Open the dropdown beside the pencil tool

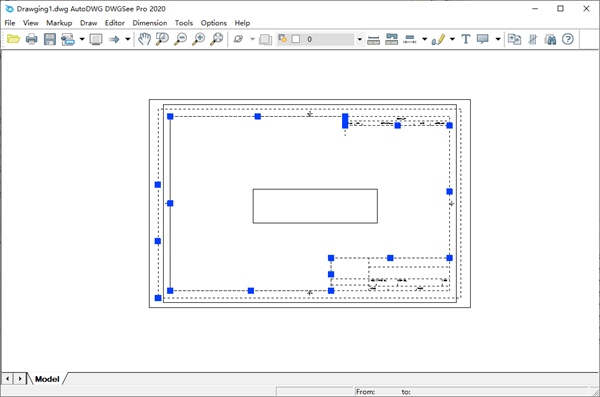(x=452, y=39)
